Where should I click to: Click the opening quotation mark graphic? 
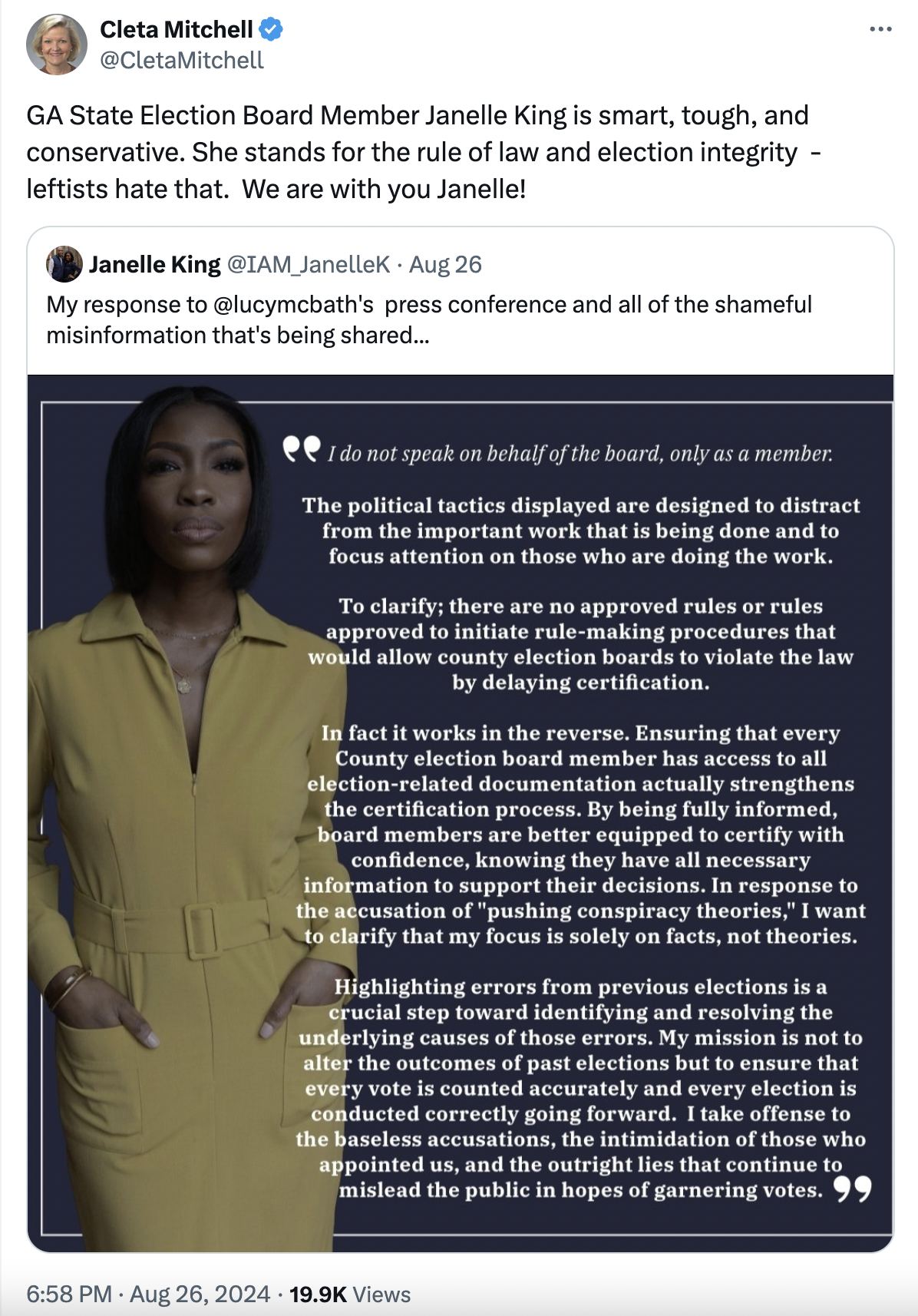[x=301, y=448]
